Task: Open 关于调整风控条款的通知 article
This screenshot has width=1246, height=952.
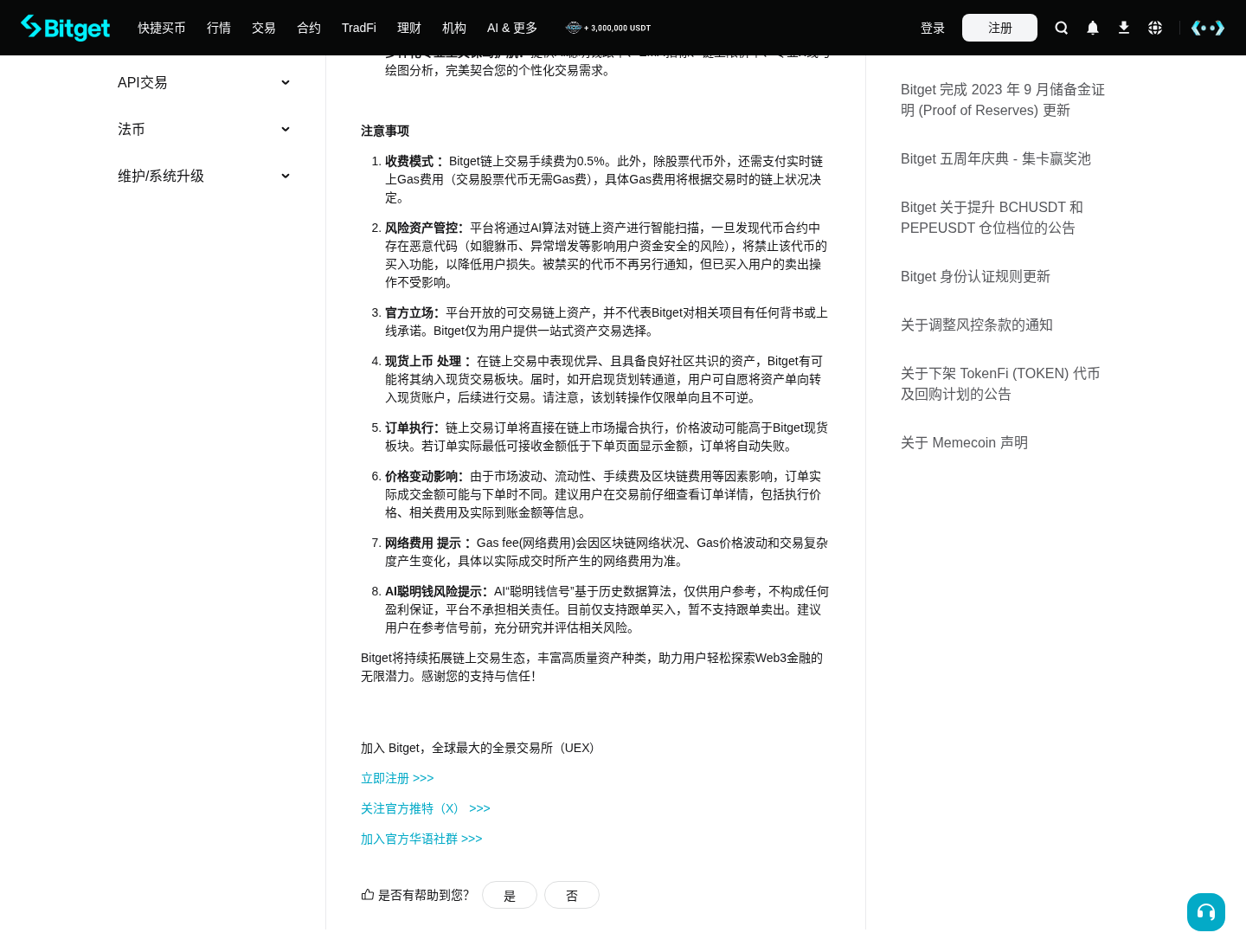Action: (977, 325)
